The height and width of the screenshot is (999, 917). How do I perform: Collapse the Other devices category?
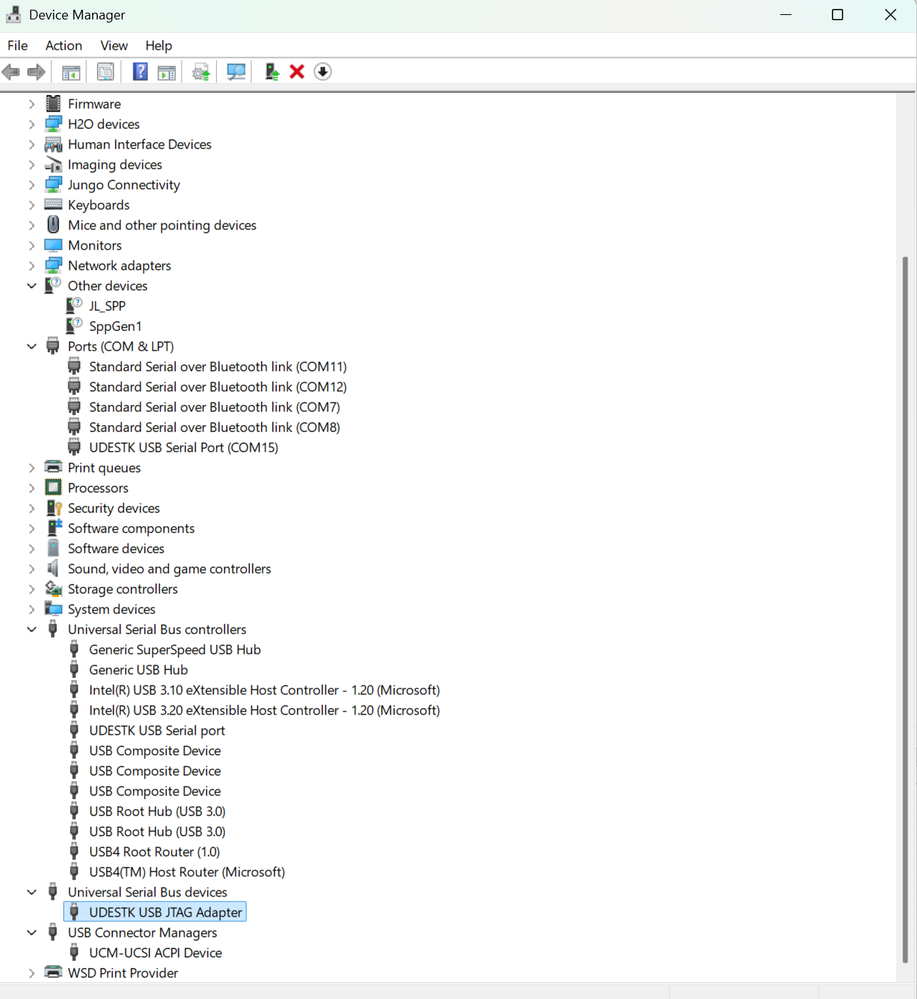point(32,285)
